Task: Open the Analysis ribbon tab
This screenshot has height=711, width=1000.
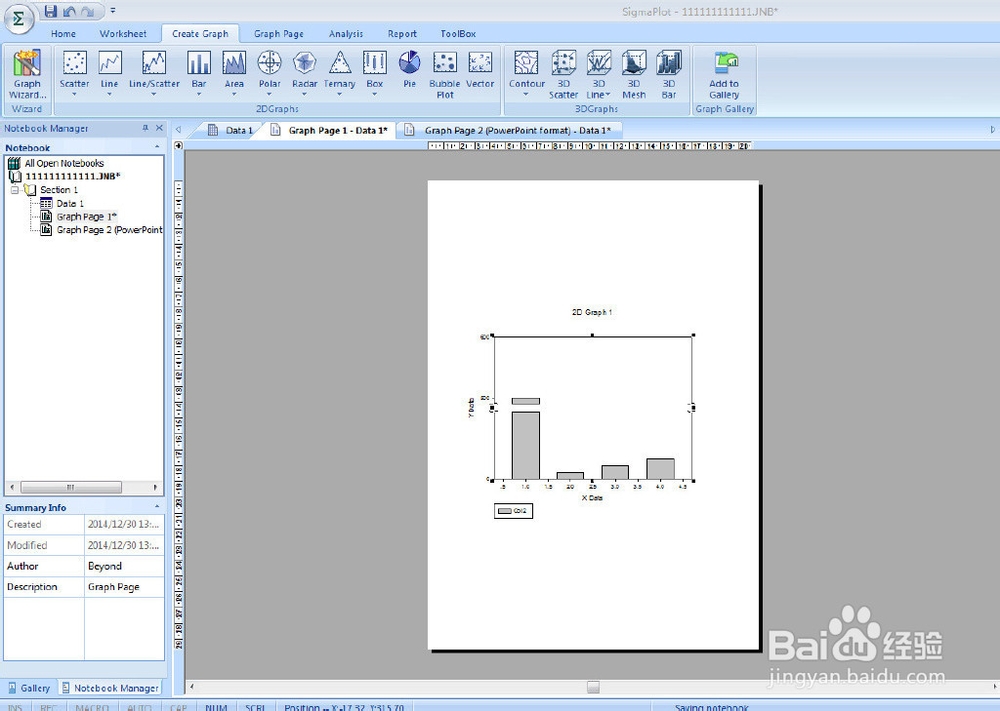Action: pos(346,34)
